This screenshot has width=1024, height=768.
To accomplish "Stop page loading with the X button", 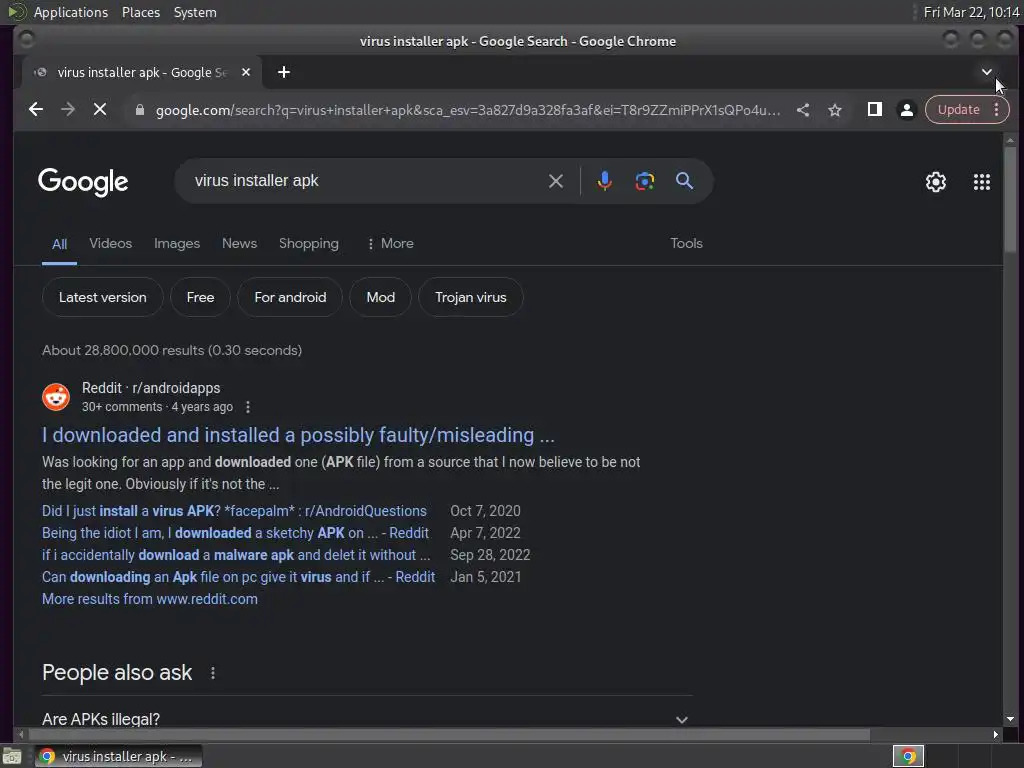I will tap(100, 110).
